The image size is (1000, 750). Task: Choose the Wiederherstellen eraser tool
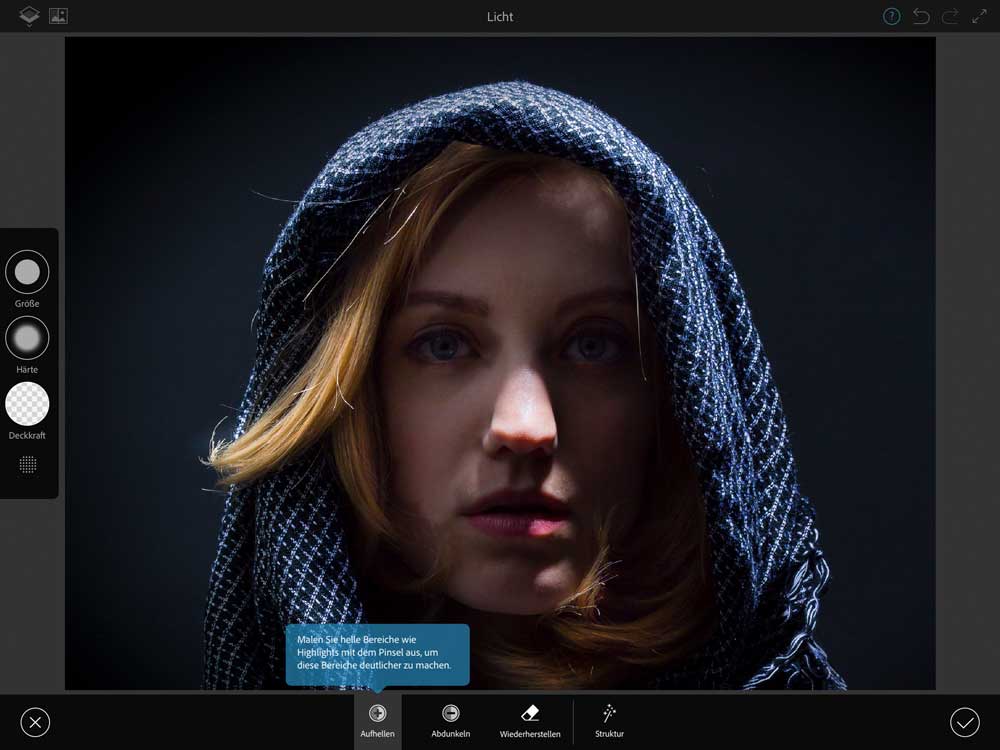pos(530,721)
